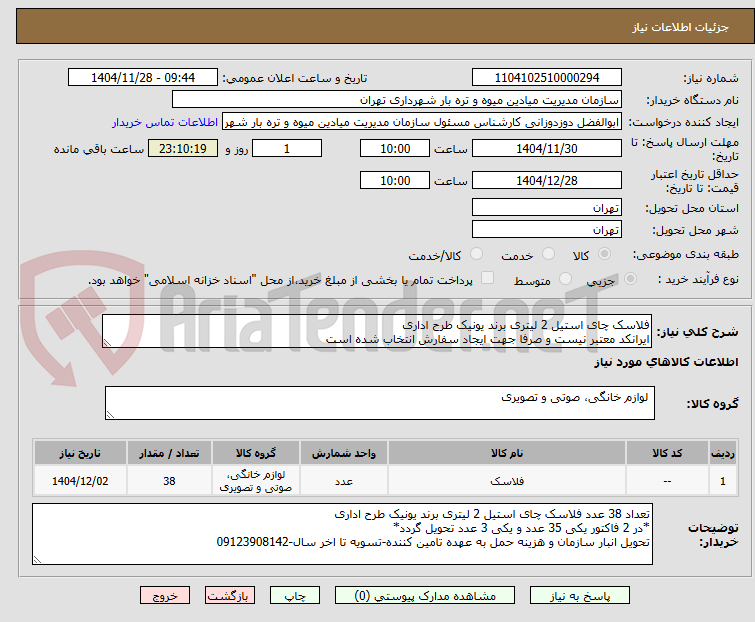Click the price validity date 1404/12/28

click(547, 181)
